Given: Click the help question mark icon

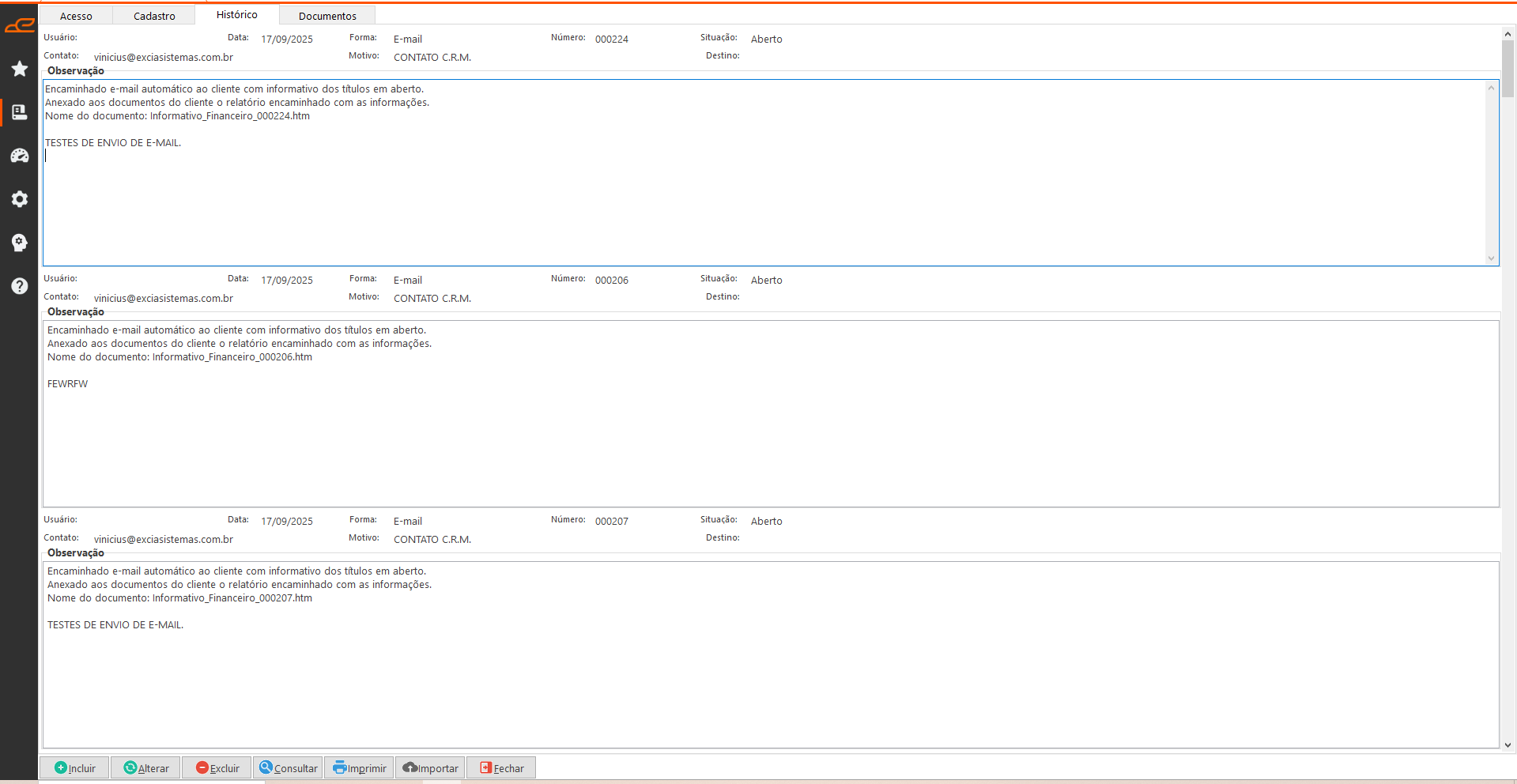Looking at the screenshot, I should [20, 286].
